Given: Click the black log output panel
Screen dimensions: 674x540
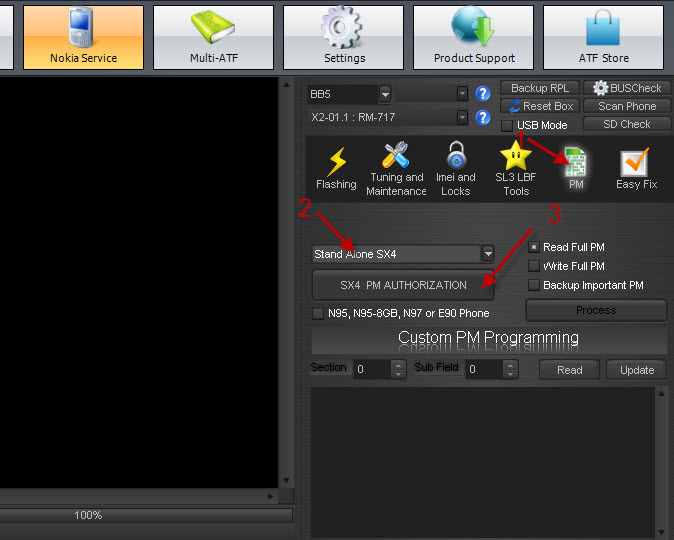Looking at the screenshot, I should click(139, 282).
